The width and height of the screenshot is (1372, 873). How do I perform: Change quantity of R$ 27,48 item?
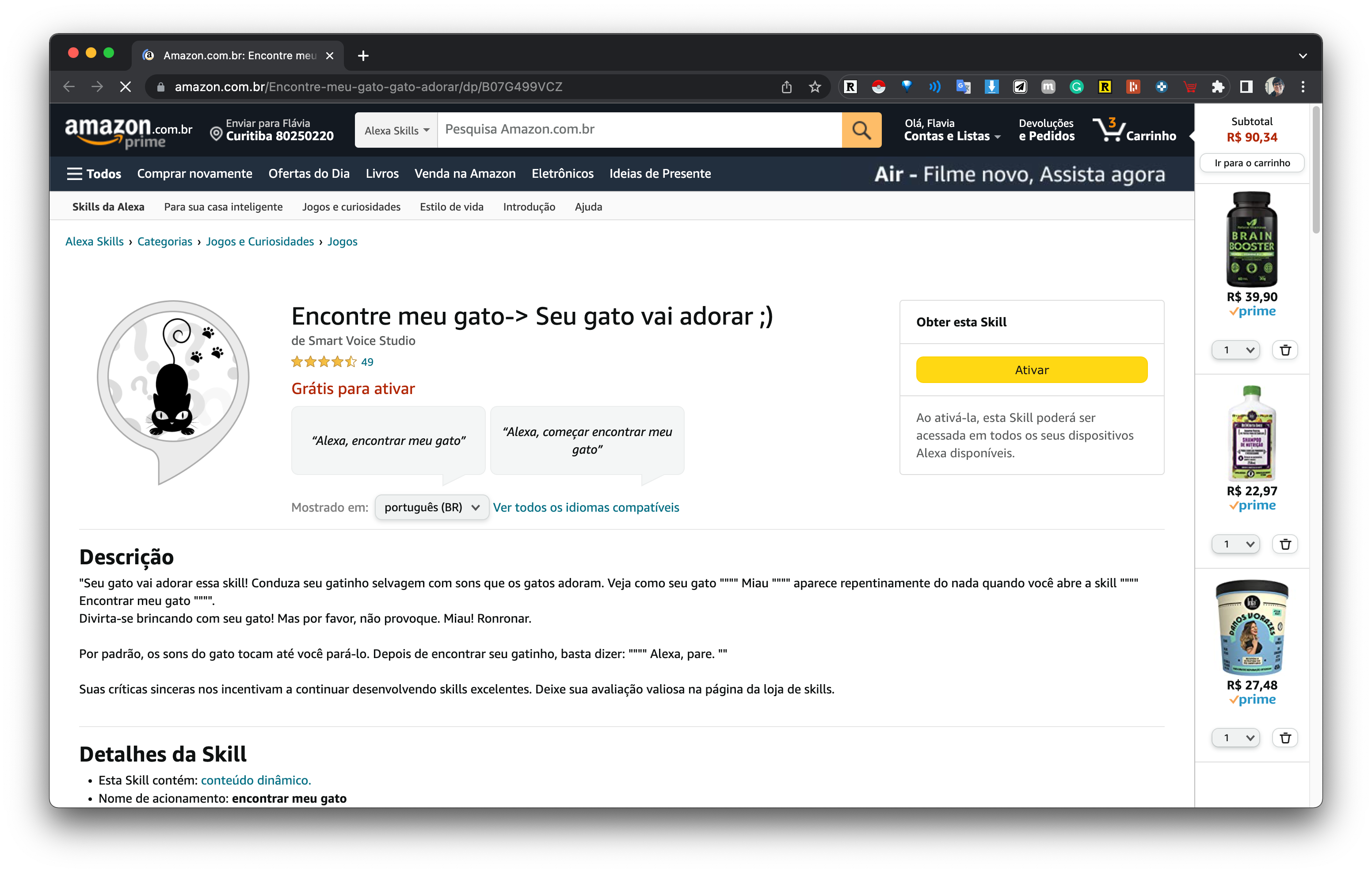tap(1236, 738)
